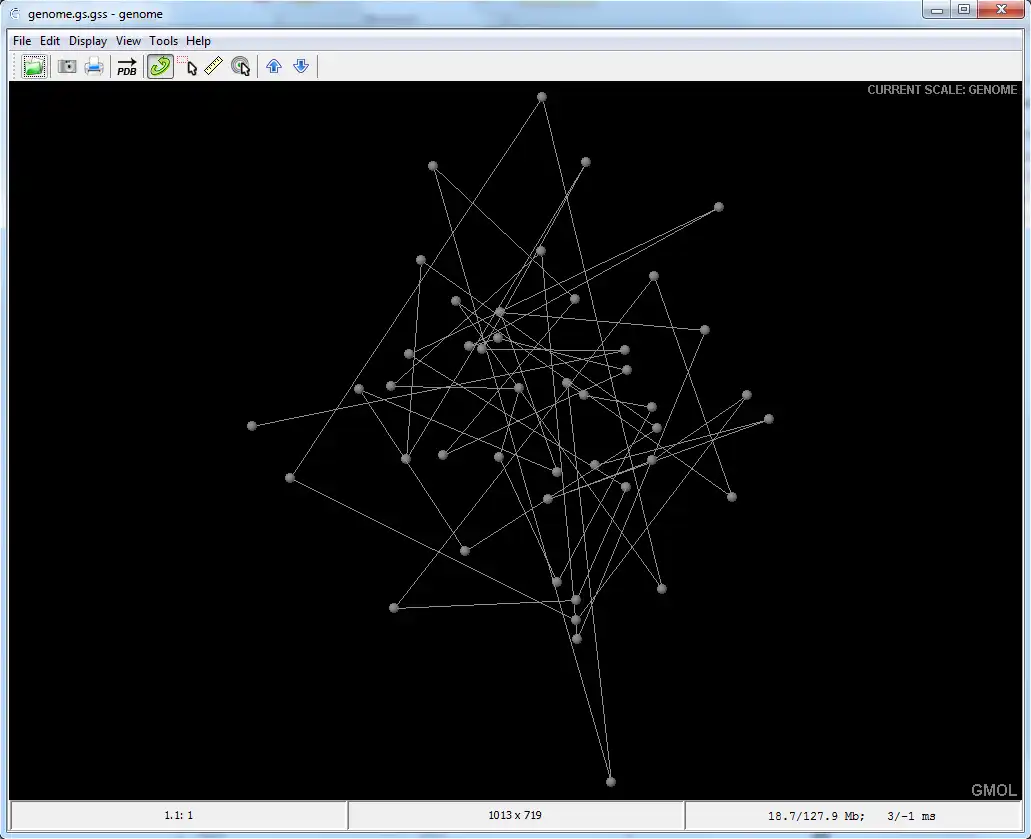
Task: Open the Help menu
Action: pyautogui.click(x=198, y=41)
